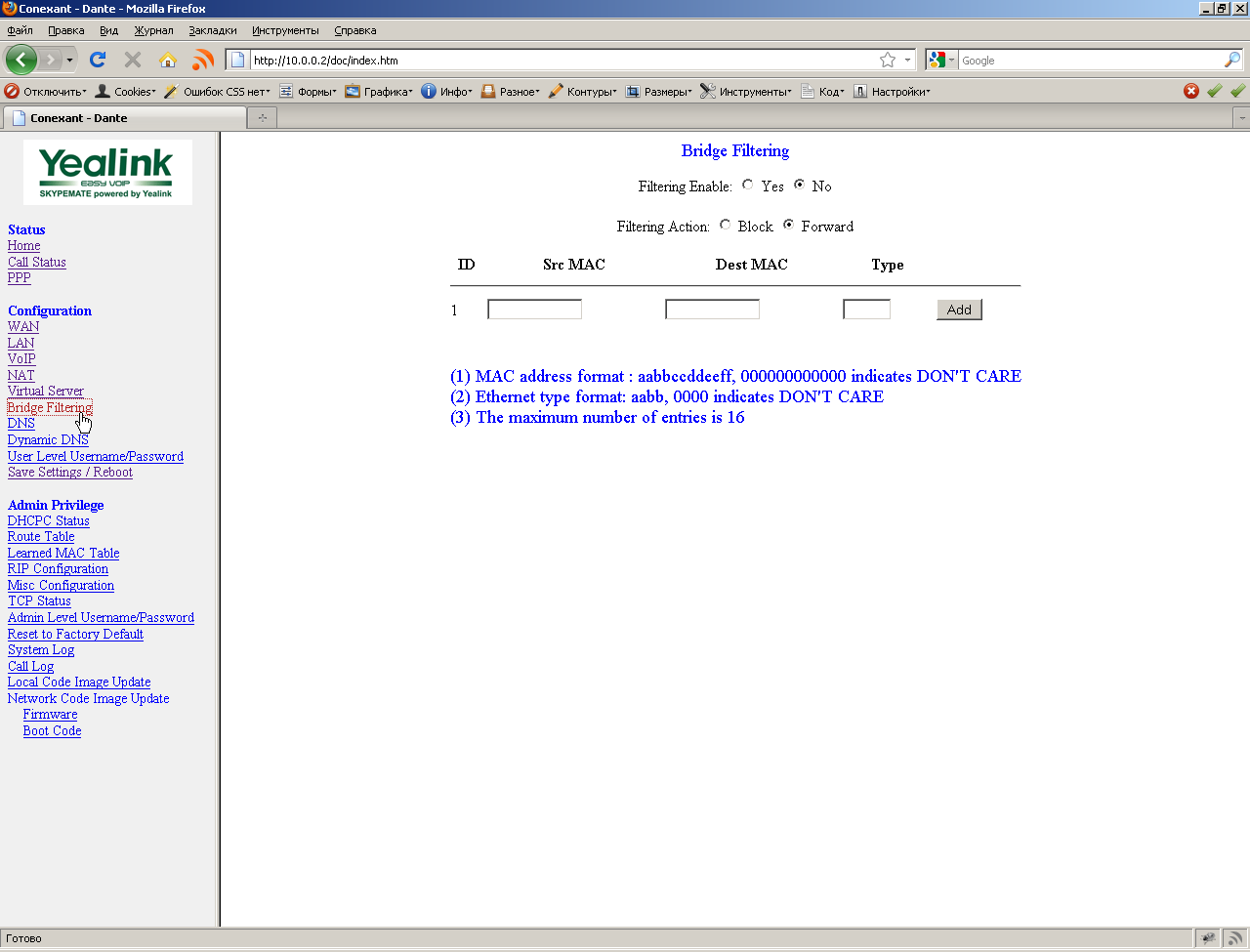
Task: Click the Src MAC input field
Action: [534, 310]
